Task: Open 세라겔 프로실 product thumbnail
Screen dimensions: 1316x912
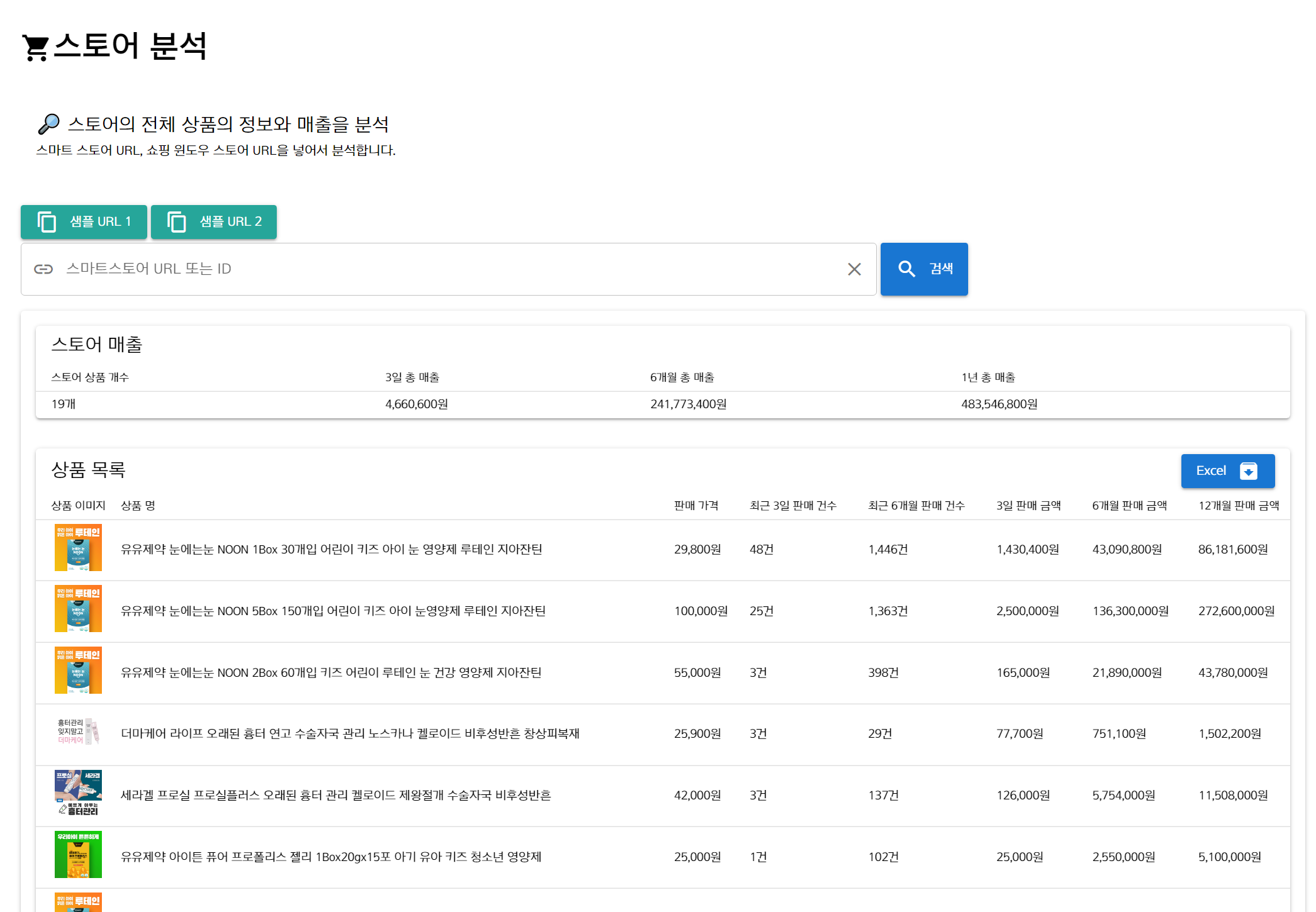Action: 78,793
